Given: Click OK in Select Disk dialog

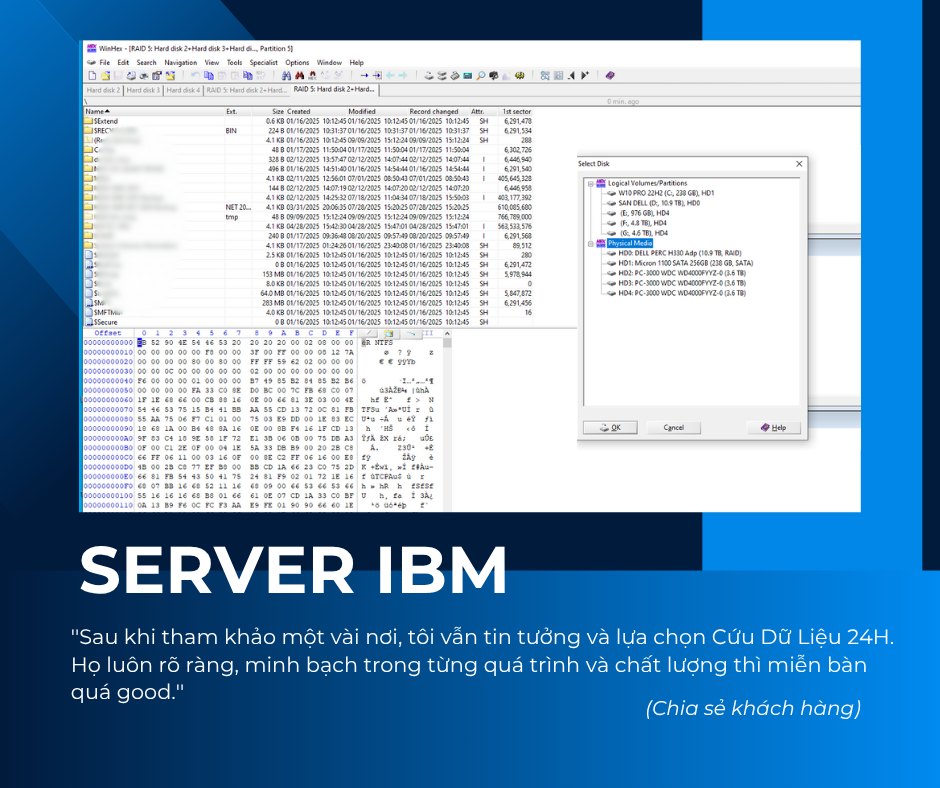Looking at the screenshot, I should pos(610,428).
